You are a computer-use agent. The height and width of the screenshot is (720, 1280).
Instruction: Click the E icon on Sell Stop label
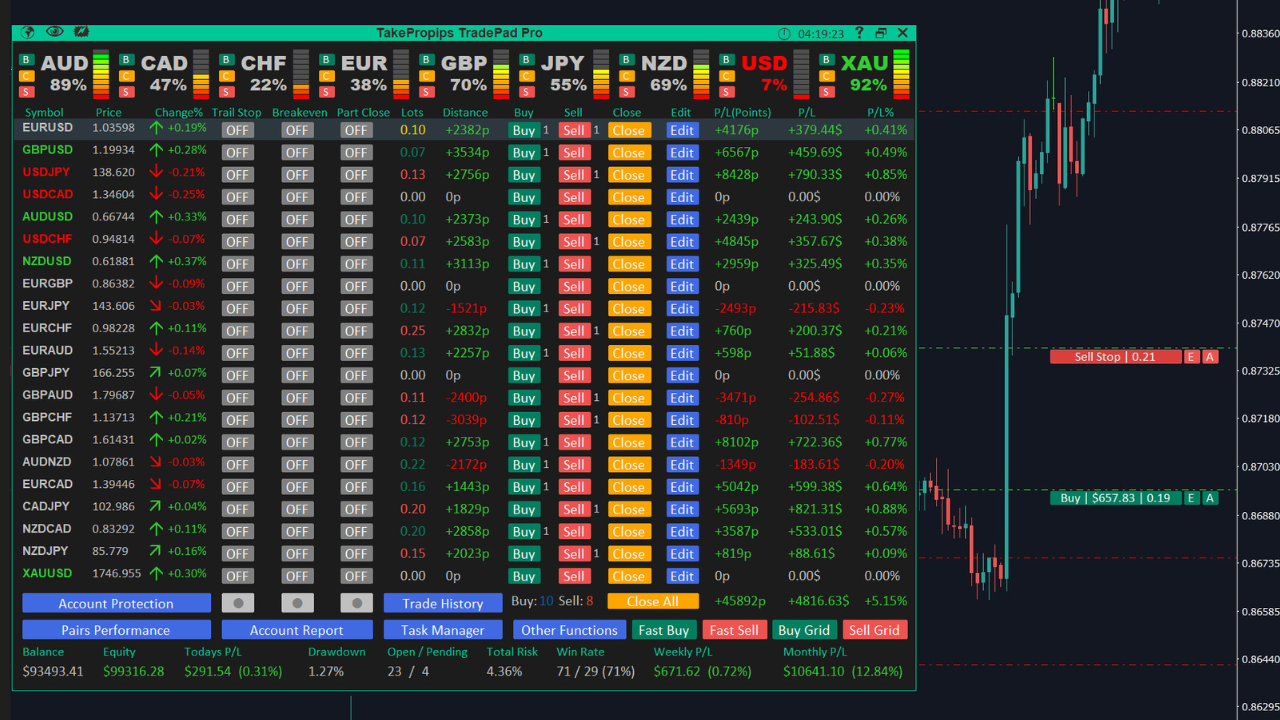click(x=1192, y=357)
